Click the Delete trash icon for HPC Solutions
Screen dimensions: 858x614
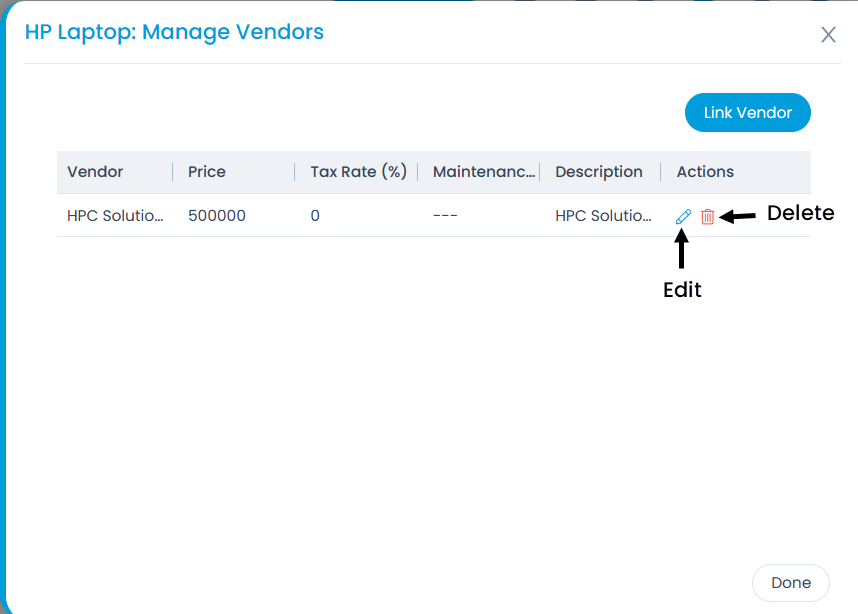point(707,215)
